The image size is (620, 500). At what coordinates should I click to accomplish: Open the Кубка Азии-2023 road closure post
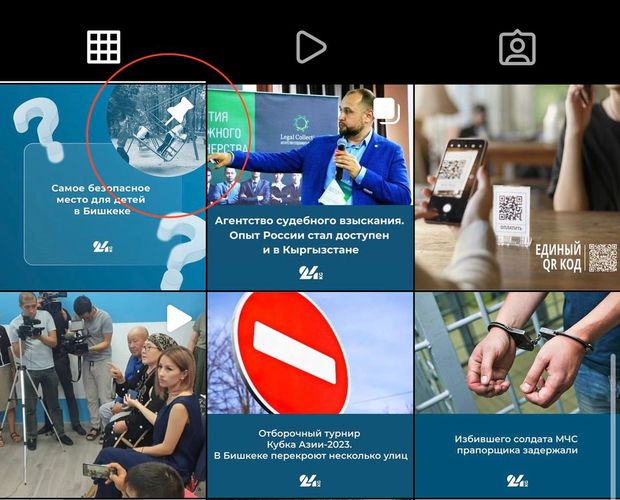click(310, 395)
